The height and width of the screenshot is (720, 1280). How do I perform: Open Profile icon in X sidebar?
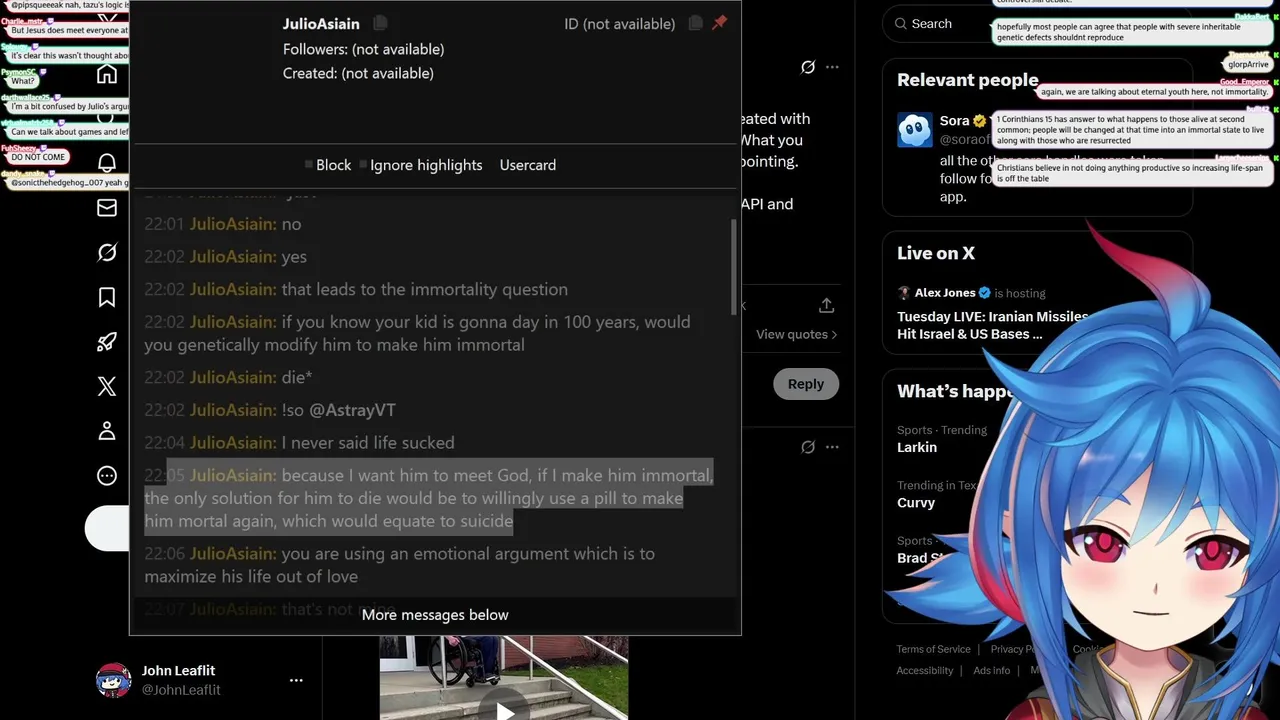[107, 431]
